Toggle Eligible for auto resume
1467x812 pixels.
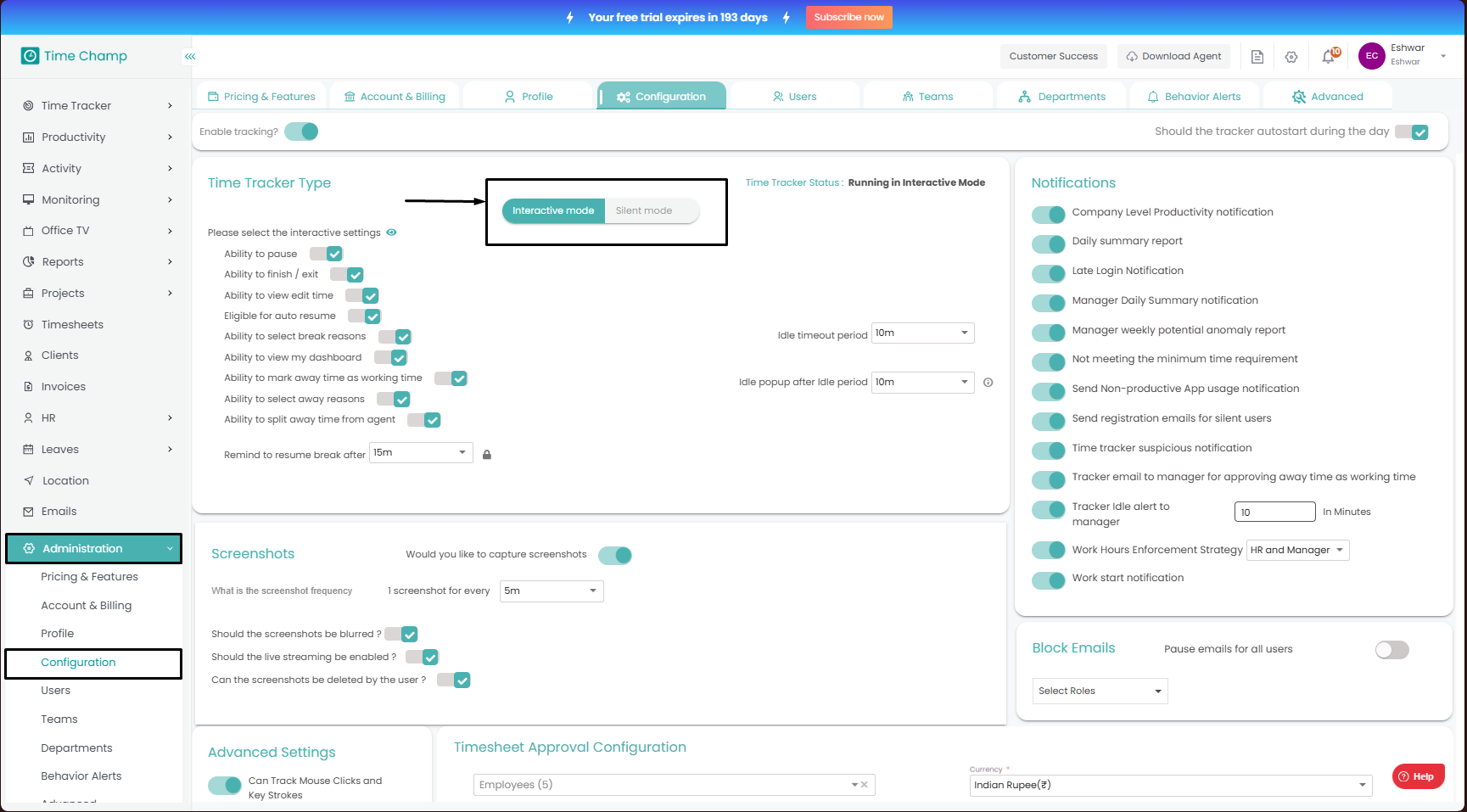click(x=365, y=316)
